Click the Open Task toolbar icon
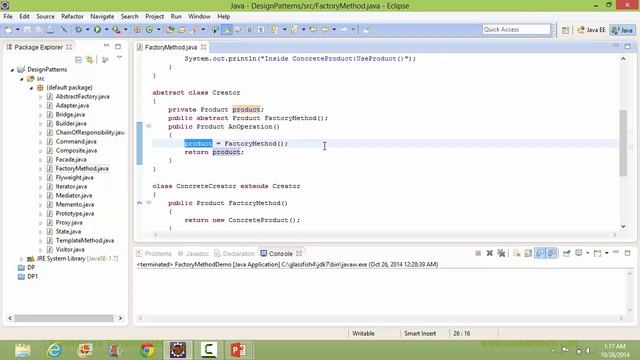 click(x=181, y=29)
